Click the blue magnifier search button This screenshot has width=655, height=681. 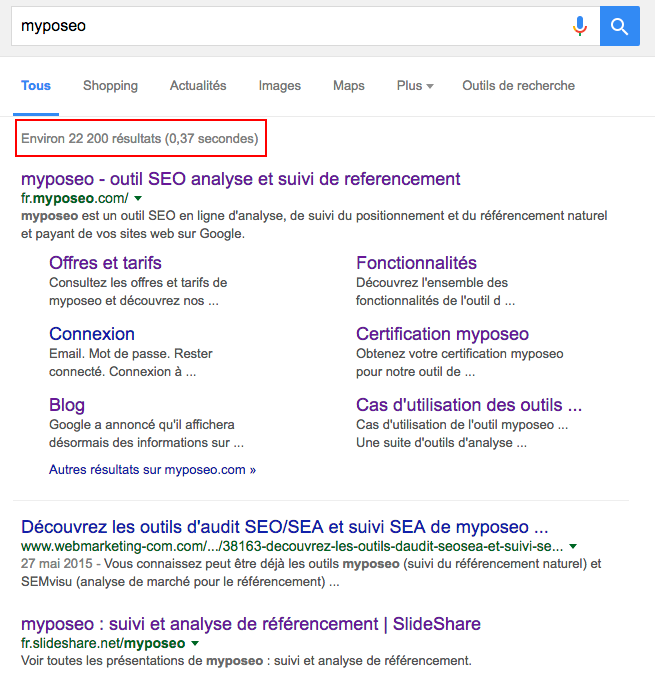coord(619,26)
